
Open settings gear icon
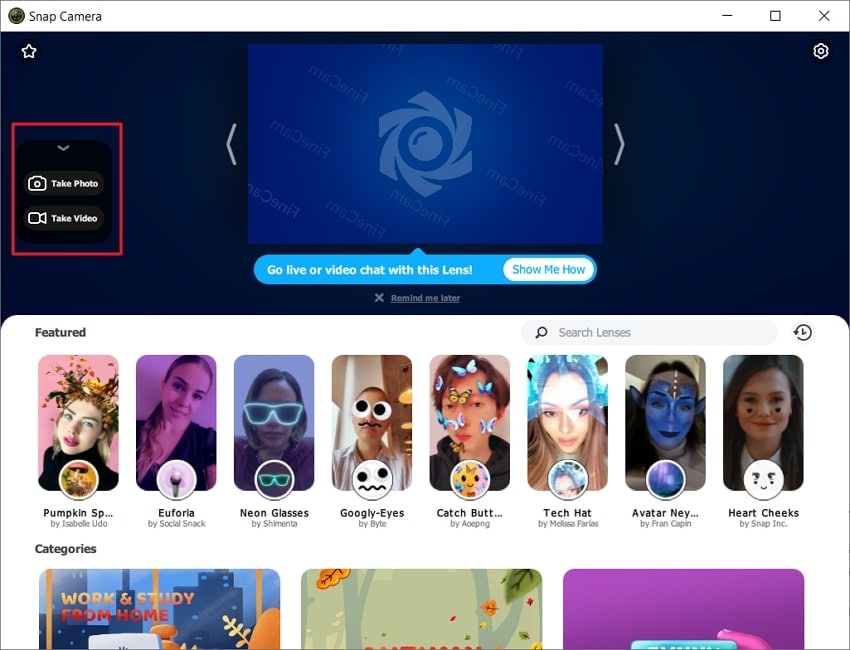[x=821, y=51]
